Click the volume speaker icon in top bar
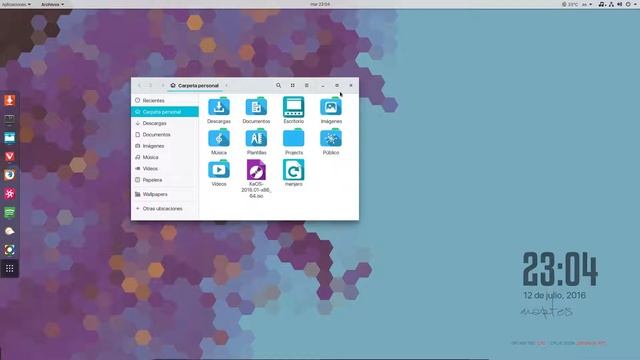This screenshot has height=360, width=640. [x=620, y=4]
